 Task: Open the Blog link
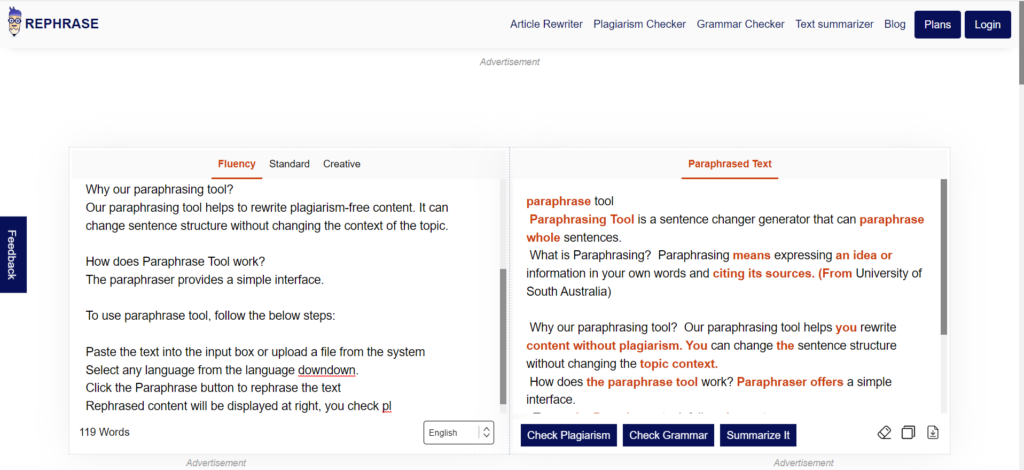895,24
